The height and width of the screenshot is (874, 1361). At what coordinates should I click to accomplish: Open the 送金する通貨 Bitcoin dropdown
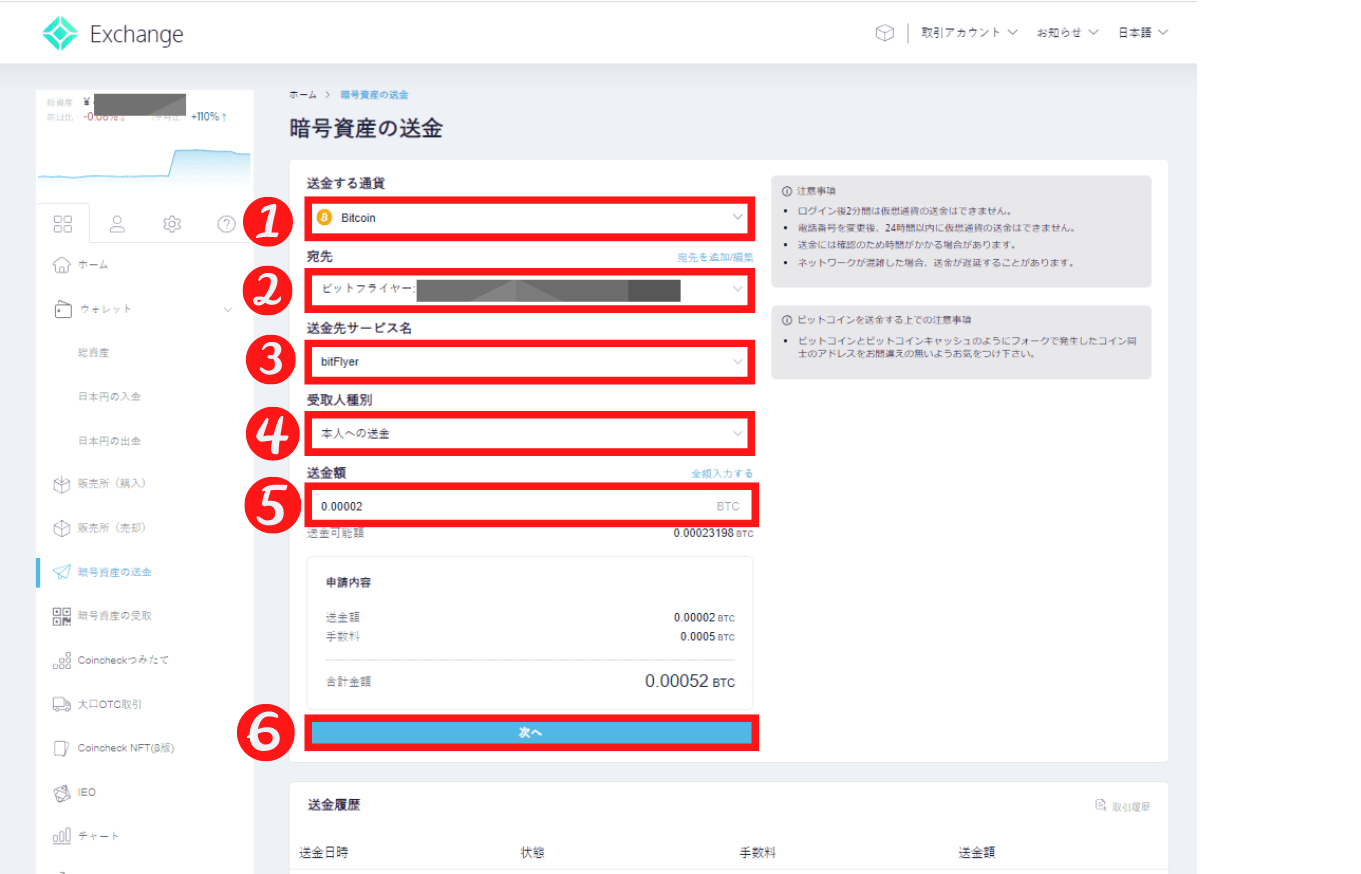[530, 217]
